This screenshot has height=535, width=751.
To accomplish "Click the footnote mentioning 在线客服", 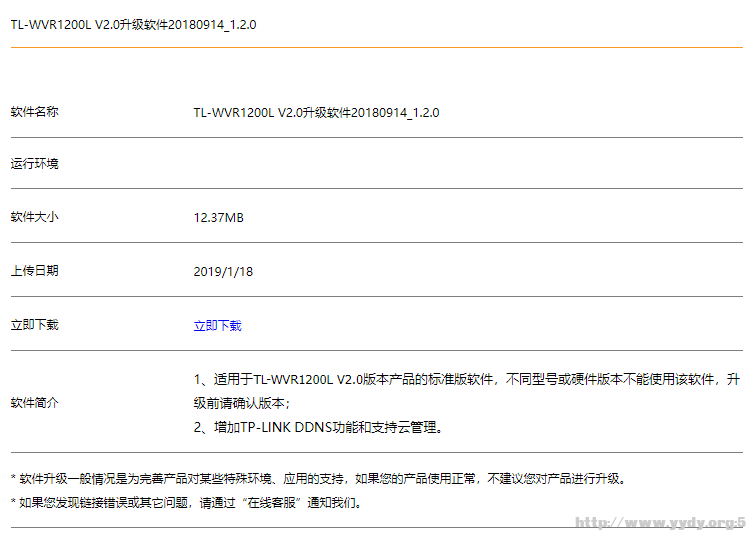I will click(187, 503).
